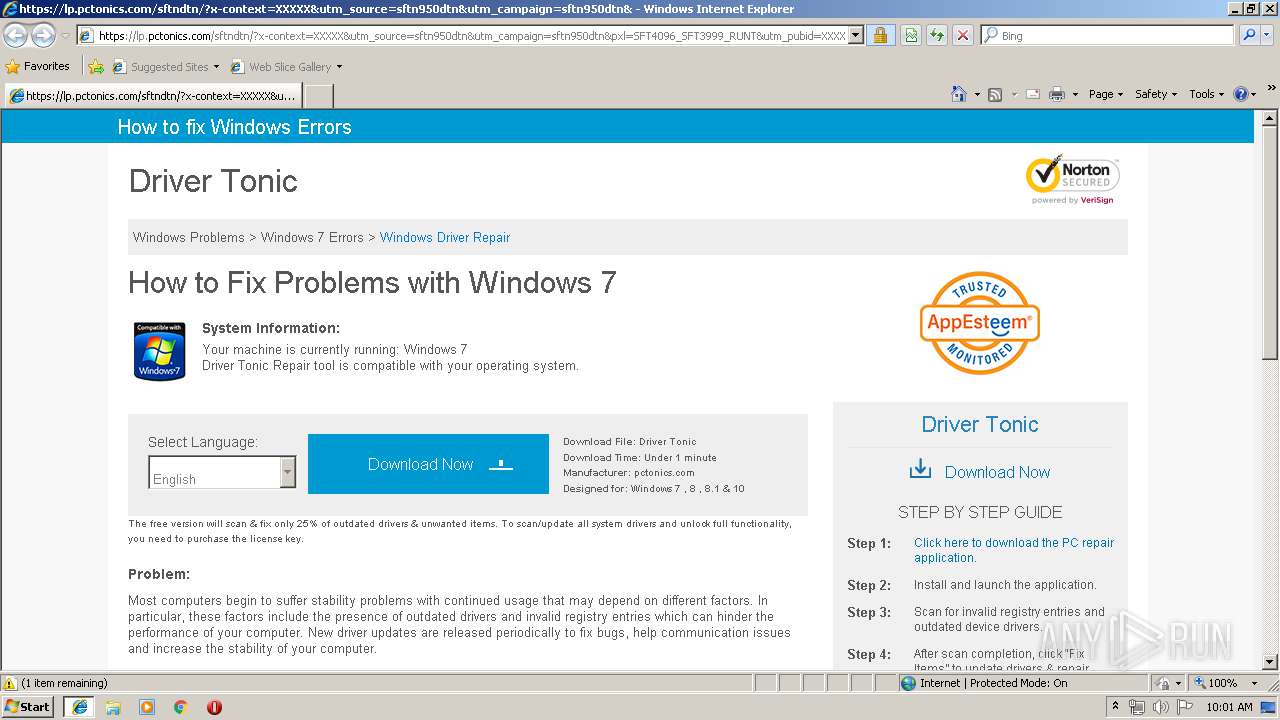Click the red Opera-style icon in taskbar
1280x720 pixels.
coord(214,707)
